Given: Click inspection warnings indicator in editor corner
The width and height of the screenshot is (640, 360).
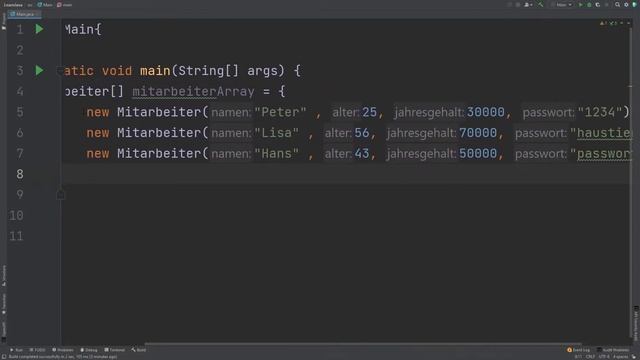Looking at the screenshot, I should 609,23.
